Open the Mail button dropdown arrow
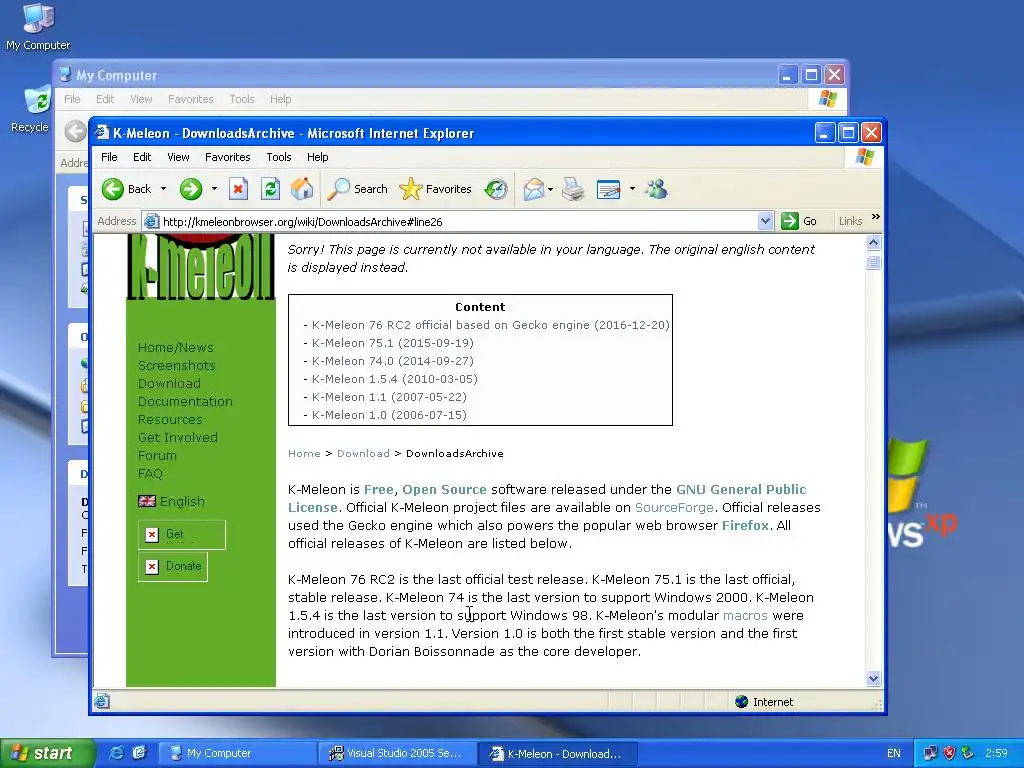Screen dimensions: 1024x768 (x=551, y=189)
